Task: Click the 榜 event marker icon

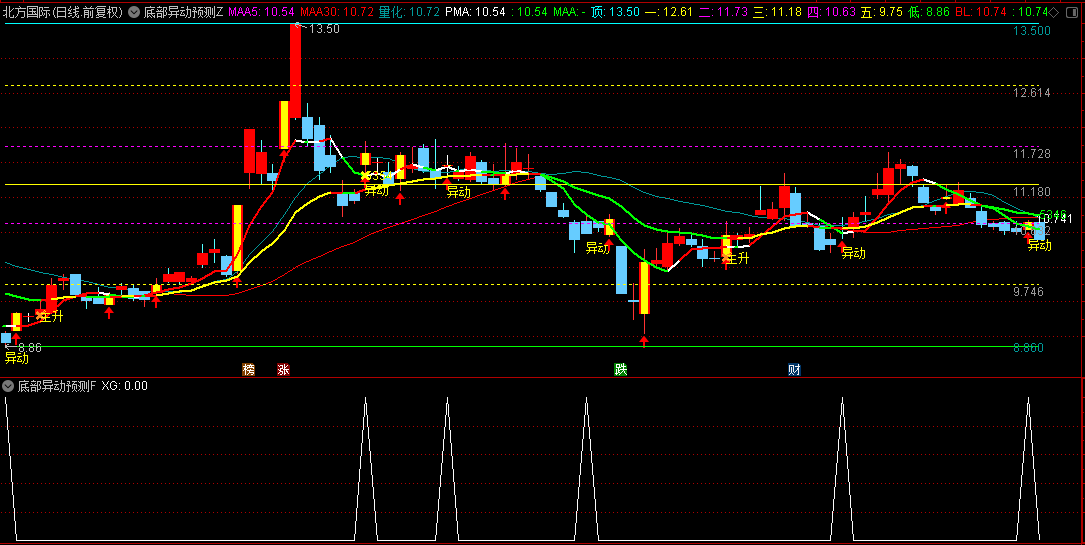Action: [248, 369]
